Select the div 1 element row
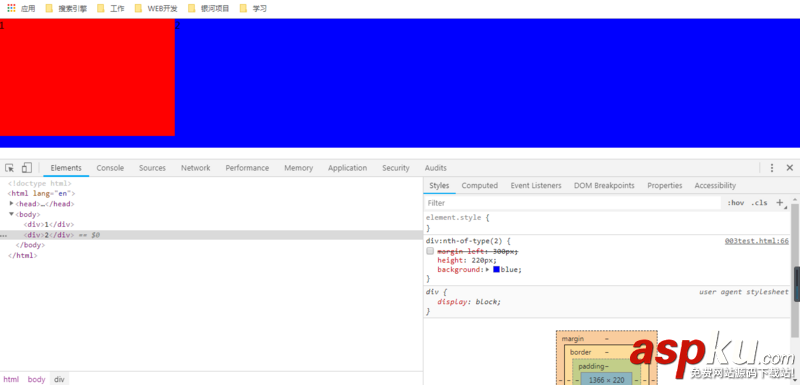 coord(48,224)
